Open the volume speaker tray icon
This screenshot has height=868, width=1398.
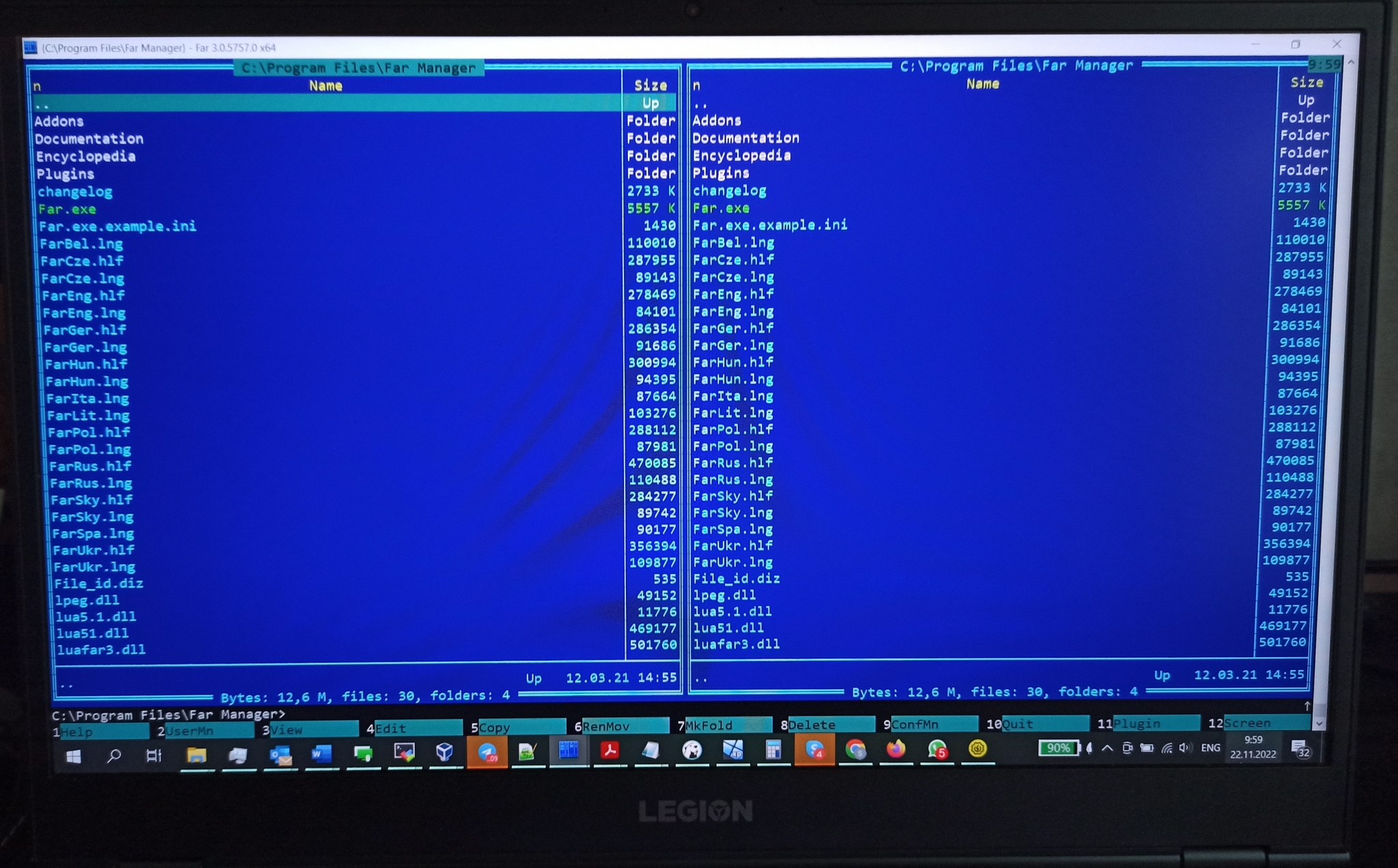tap(1186, 748)
